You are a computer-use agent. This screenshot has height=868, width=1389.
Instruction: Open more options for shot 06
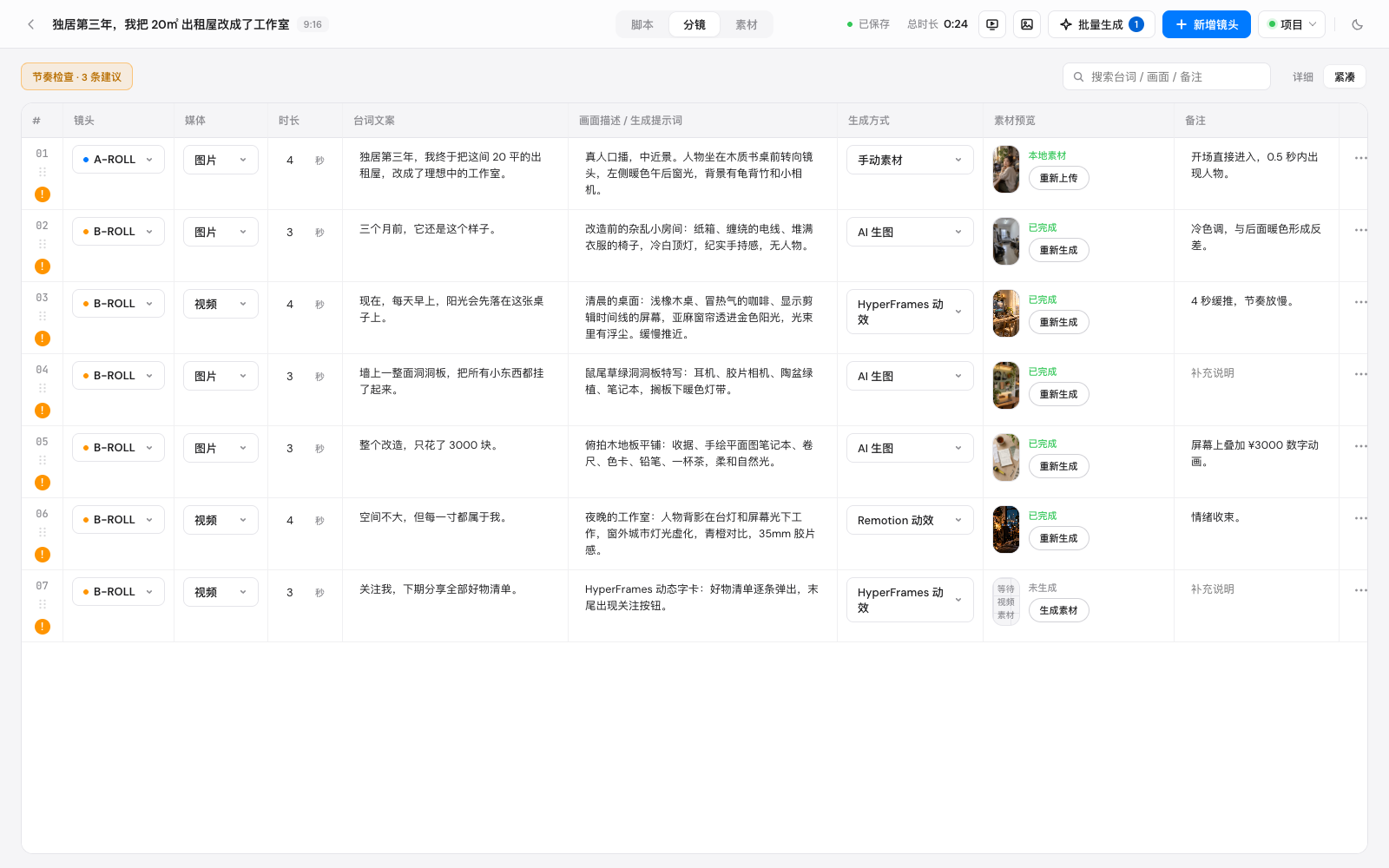click(x=1360, y=518)
